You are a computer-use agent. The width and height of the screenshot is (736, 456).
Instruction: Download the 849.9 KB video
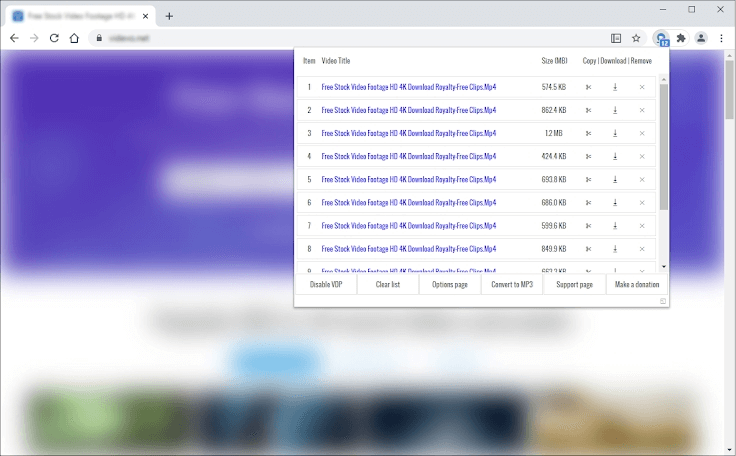pyautogui.click(x=615, y=248)
